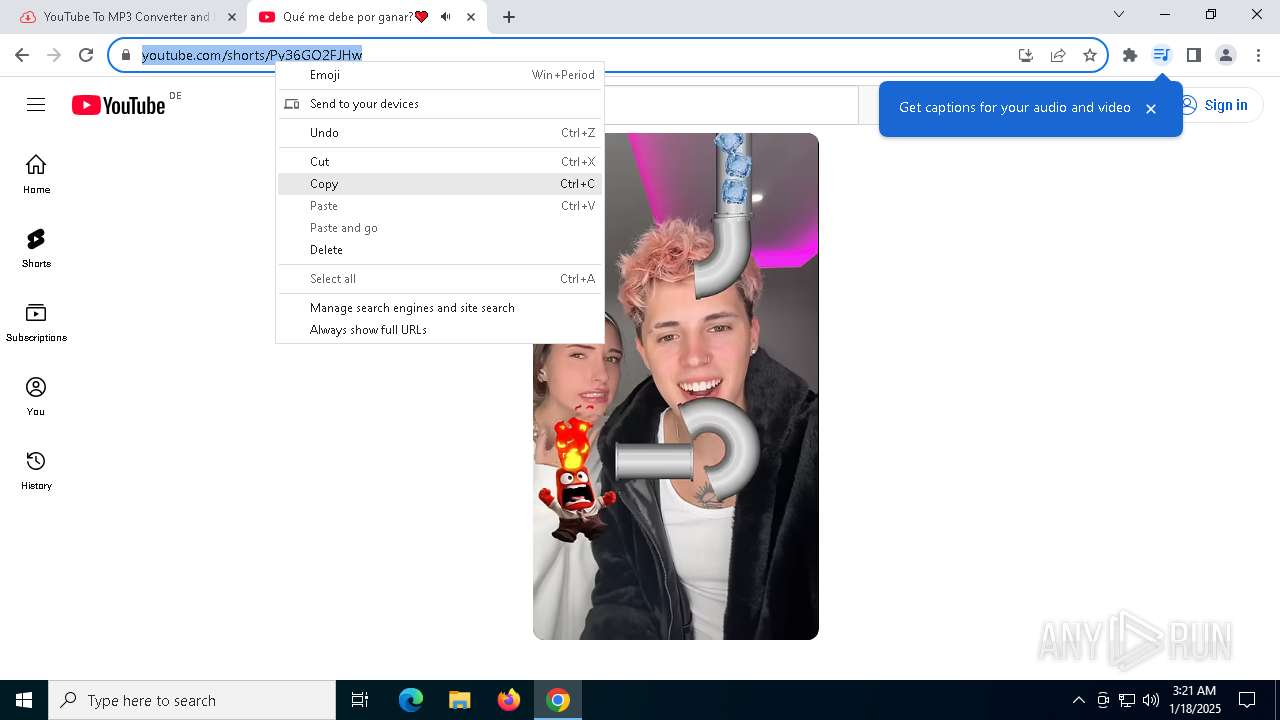The image size is (1280, 720).
Task: Select 'Always show full URLs' option
Action: [440, 330]
